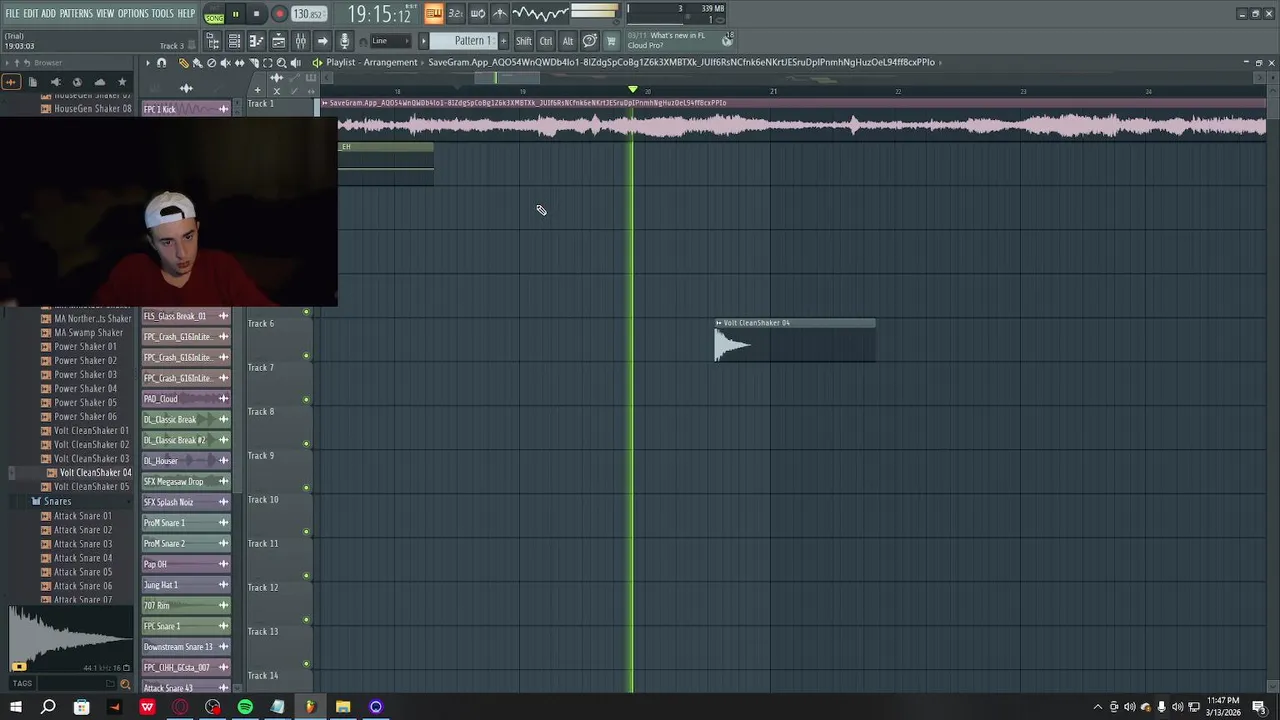Open the Piano roll icon

click(256, 41)
